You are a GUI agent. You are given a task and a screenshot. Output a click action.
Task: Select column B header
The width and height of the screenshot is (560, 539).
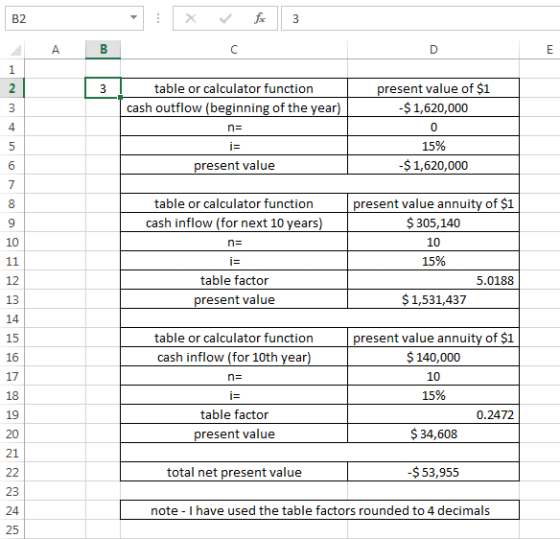(103, 50)
